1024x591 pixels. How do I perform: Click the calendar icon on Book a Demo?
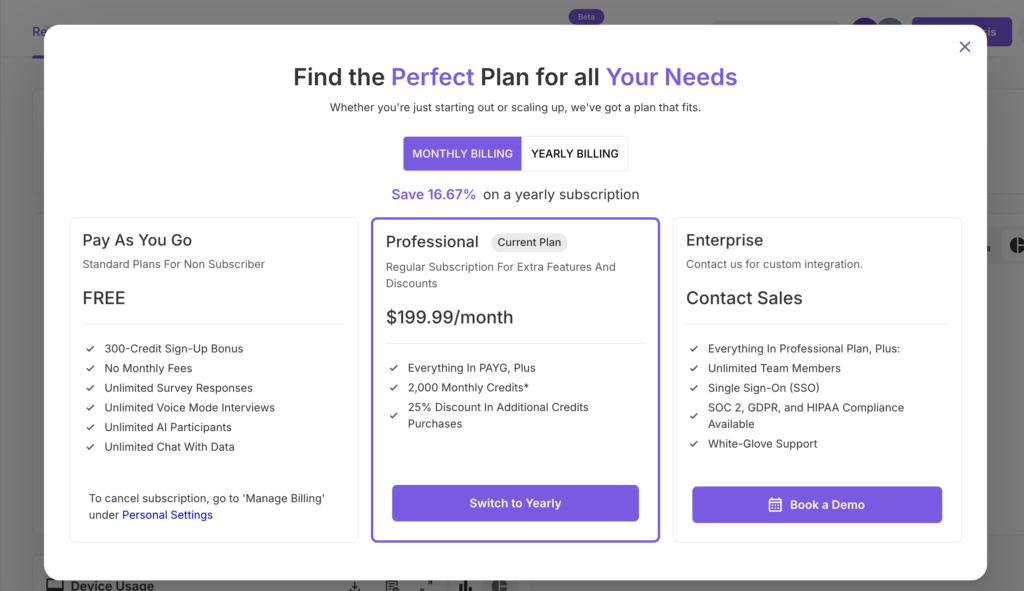tap(775, 505)
